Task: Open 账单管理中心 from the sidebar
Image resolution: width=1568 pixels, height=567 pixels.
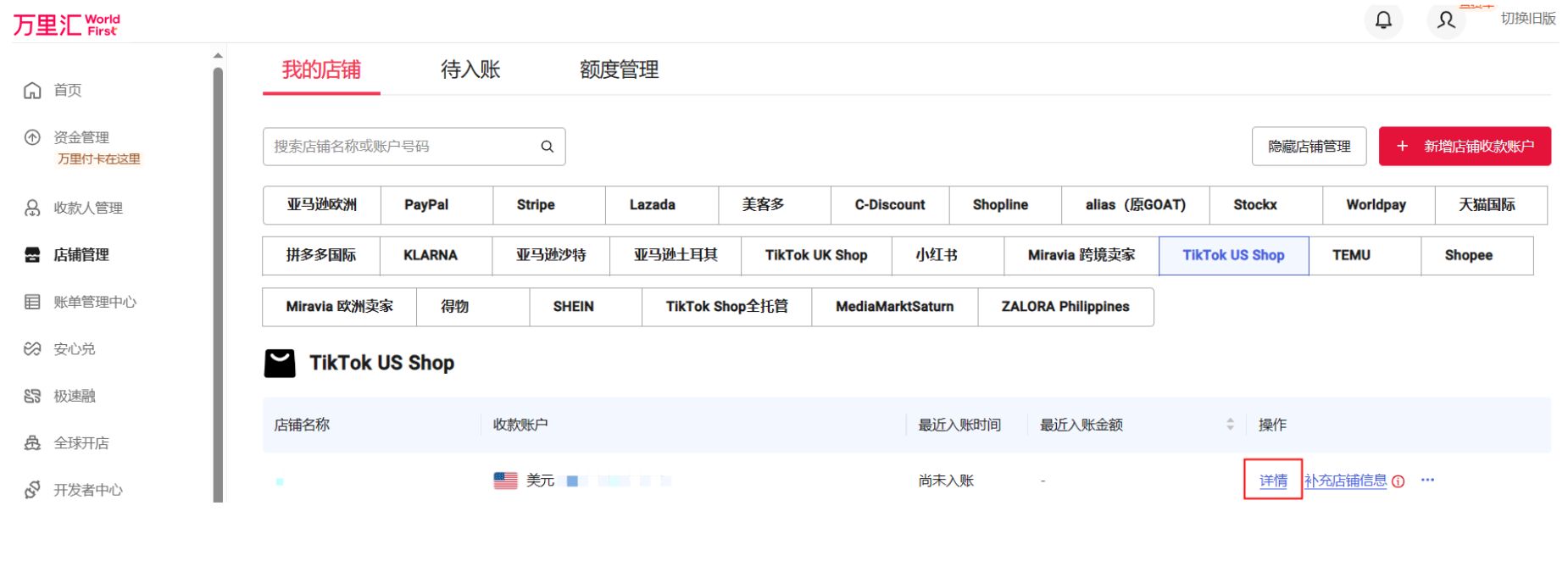Action: pyautogui.click(x=94, y=302)
